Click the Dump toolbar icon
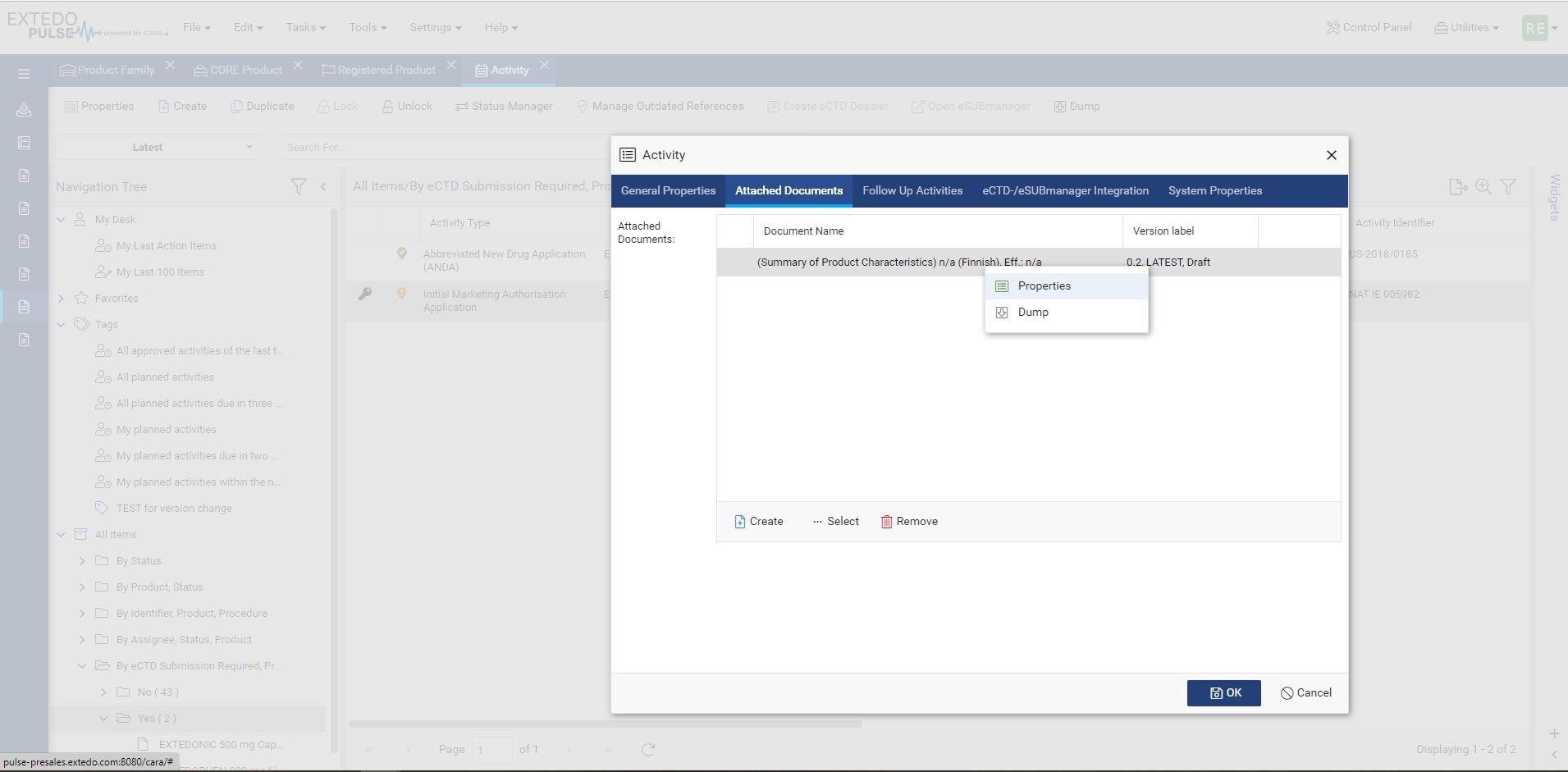1568x772 pixels. tap(1077, 106)
